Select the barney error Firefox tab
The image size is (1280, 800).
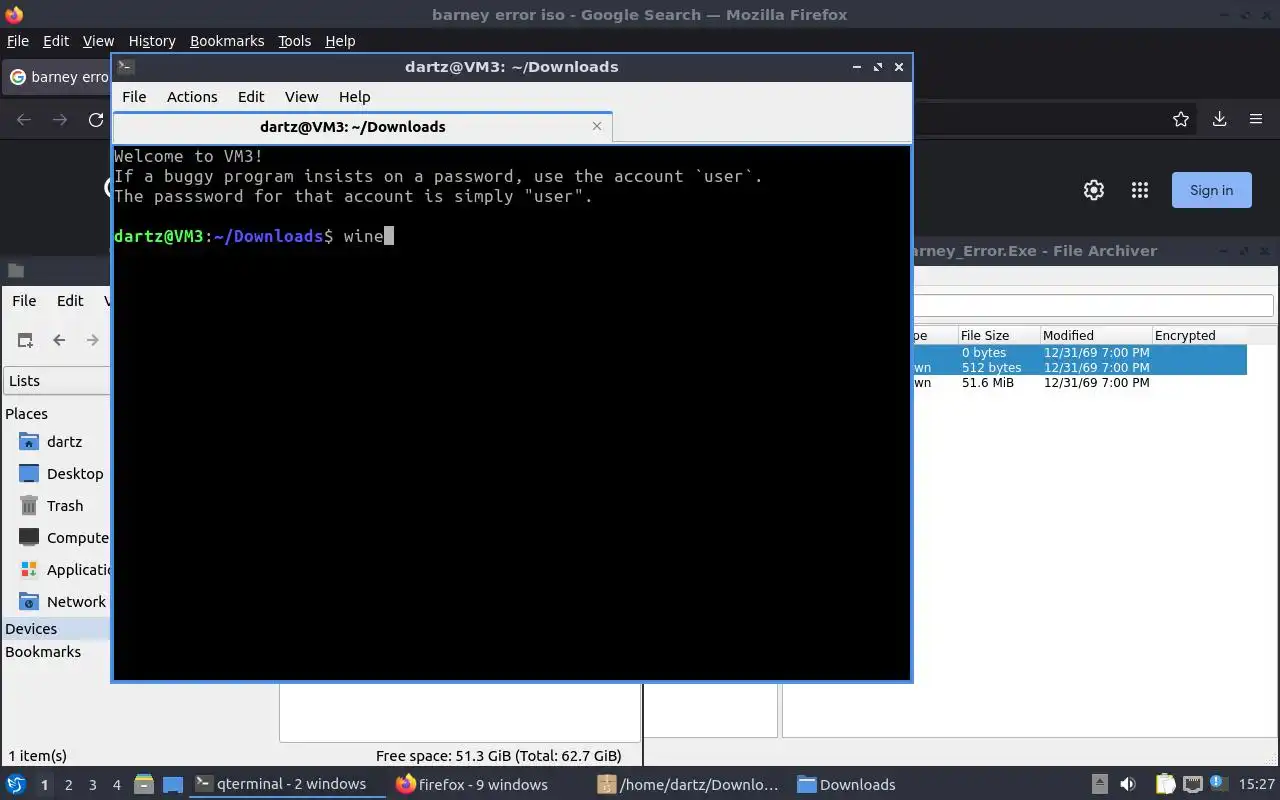[58, 77]
